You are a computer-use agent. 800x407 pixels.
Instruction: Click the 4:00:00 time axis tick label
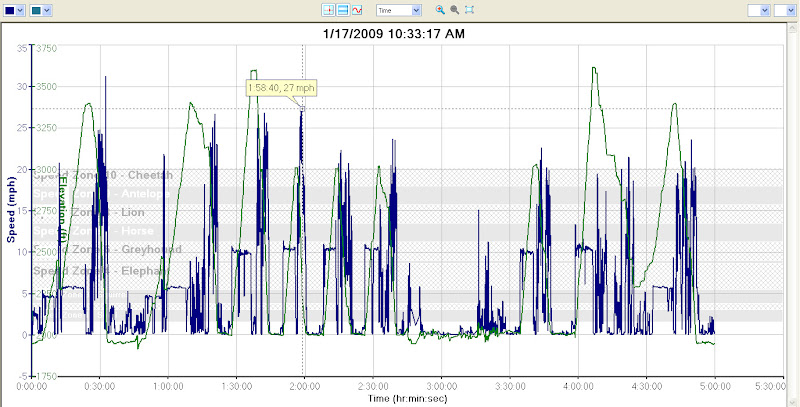click(578, 386)
